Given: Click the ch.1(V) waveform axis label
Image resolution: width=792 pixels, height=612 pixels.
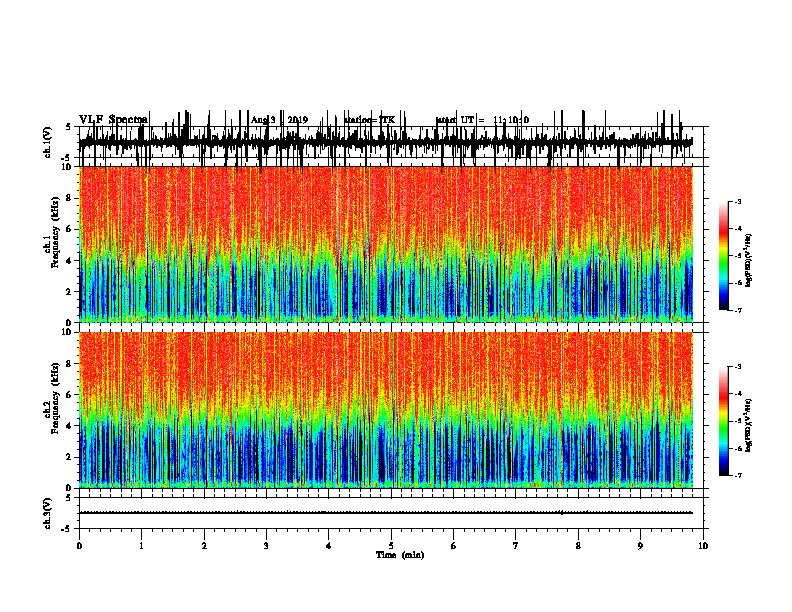Looking at the screenshot, I should [48, 142].
